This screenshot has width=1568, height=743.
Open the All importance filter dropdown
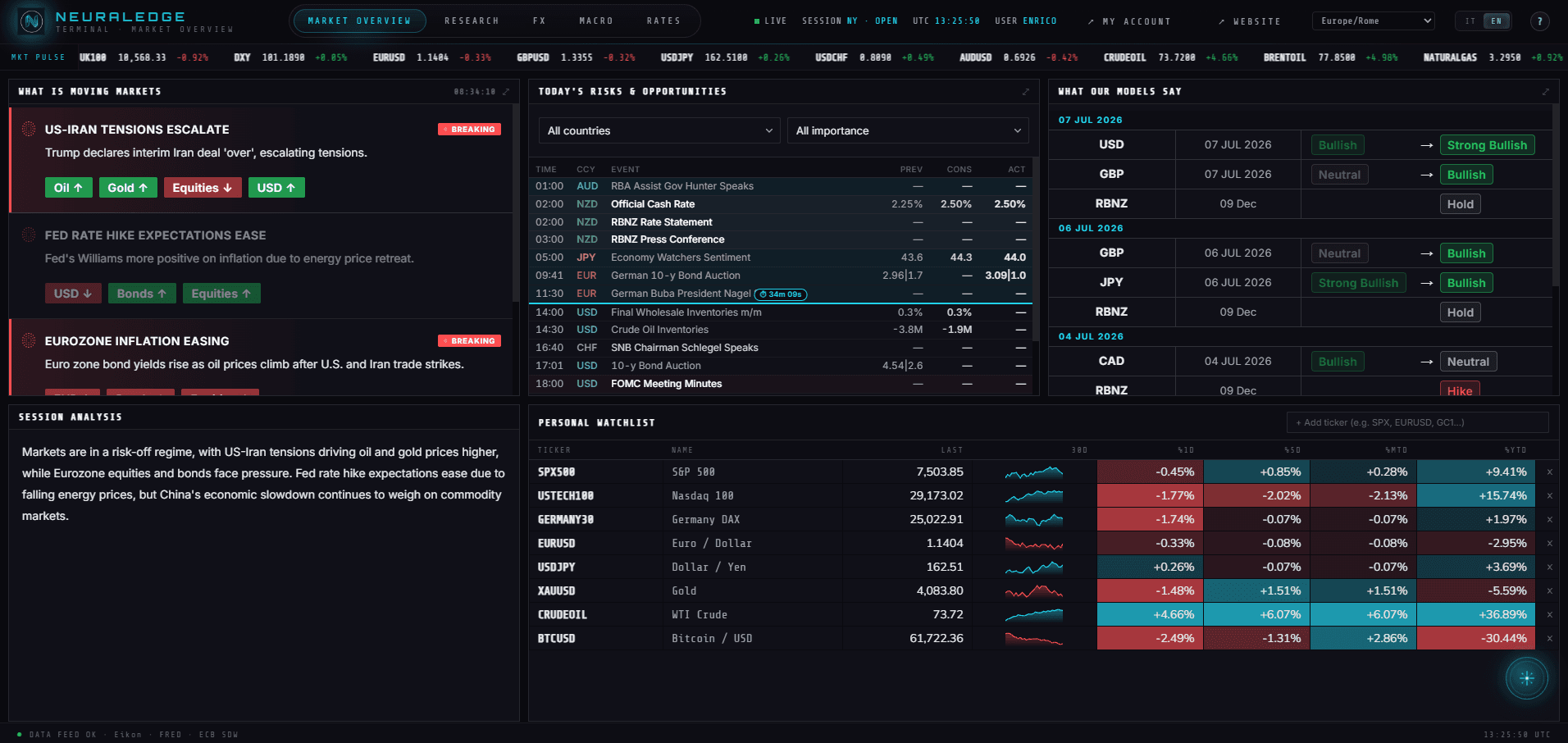pos(908,130)
